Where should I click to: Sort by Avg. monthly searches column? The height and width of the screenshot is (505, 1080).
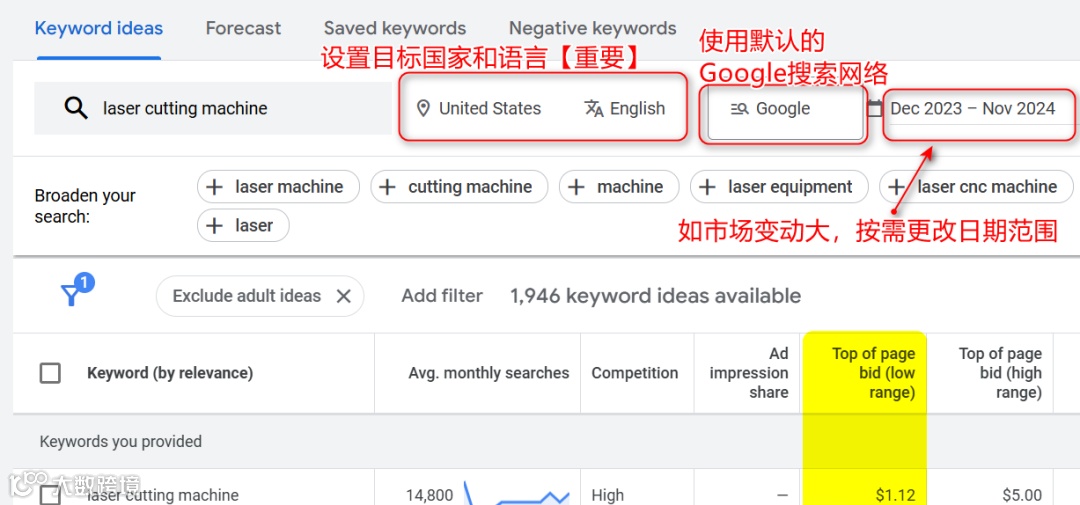tap(488, 373)
